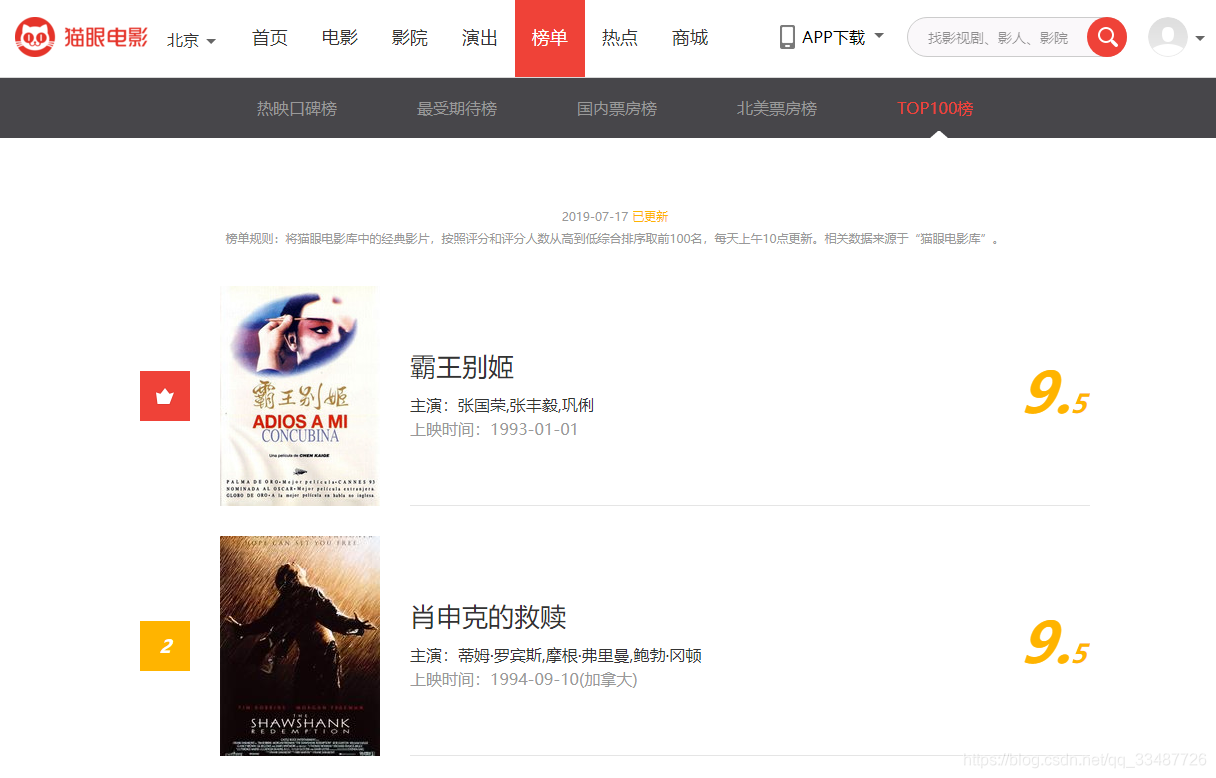Open the 北京 city dropdown

pos(191,40)
